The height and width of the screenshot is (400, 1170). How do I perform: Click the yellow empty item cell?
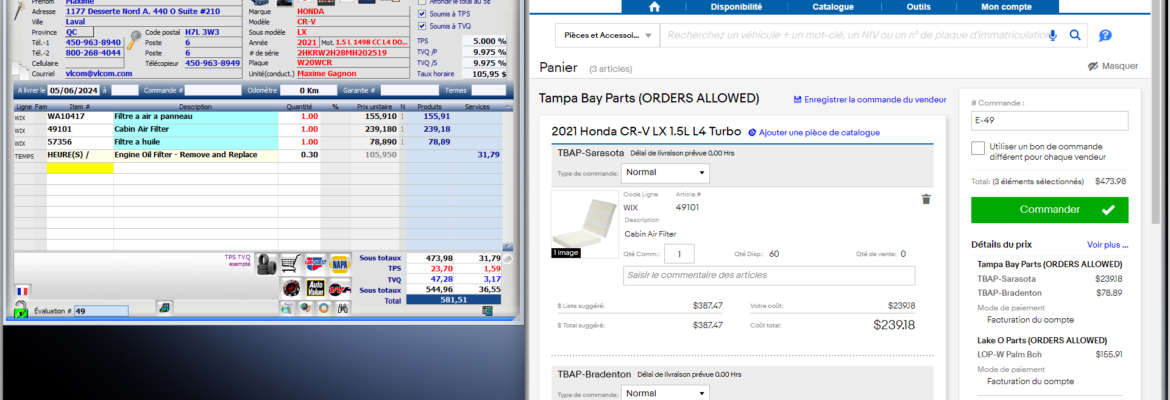[80, 168]
